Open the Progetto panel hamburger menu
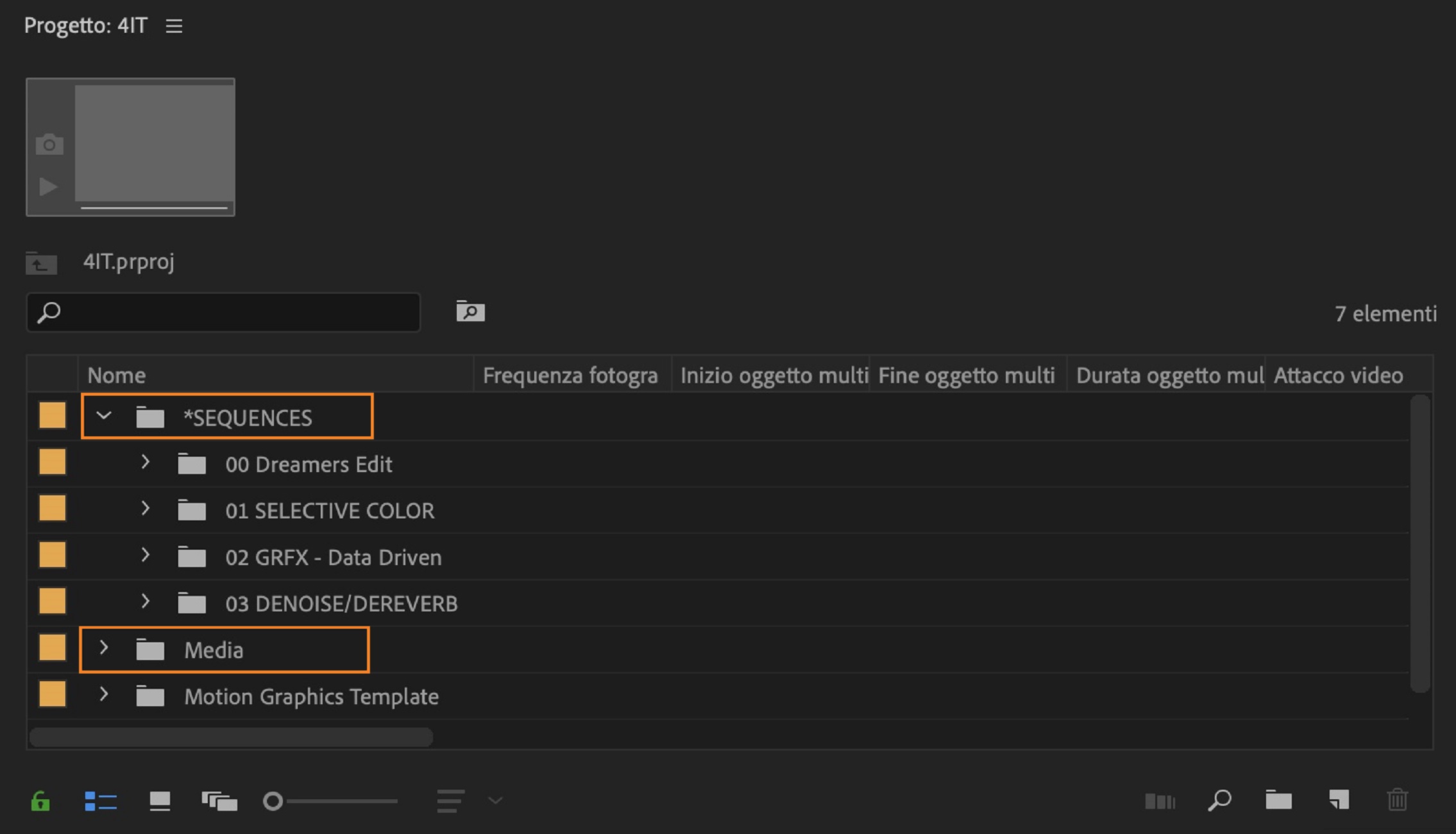Screen dimensions: 1456x834 pyautogui.click(x=174, y=26)
